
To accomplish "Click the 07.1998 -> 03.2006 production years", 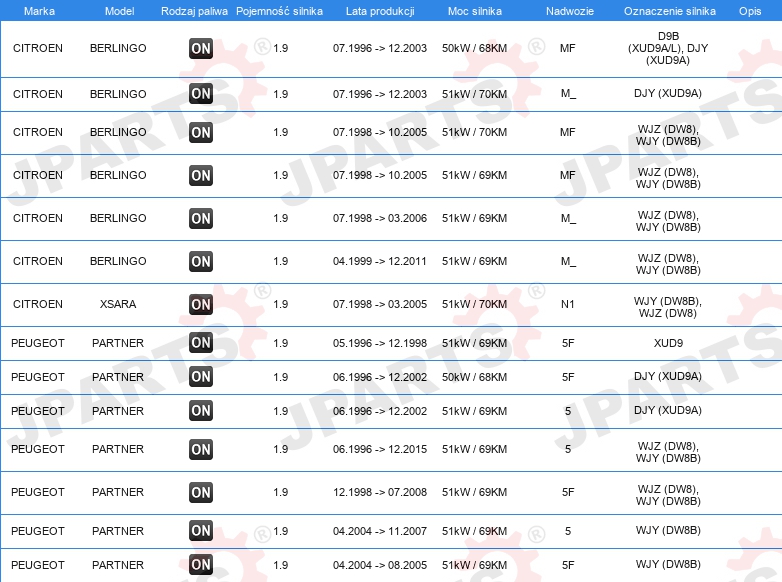I will (380, 218).
